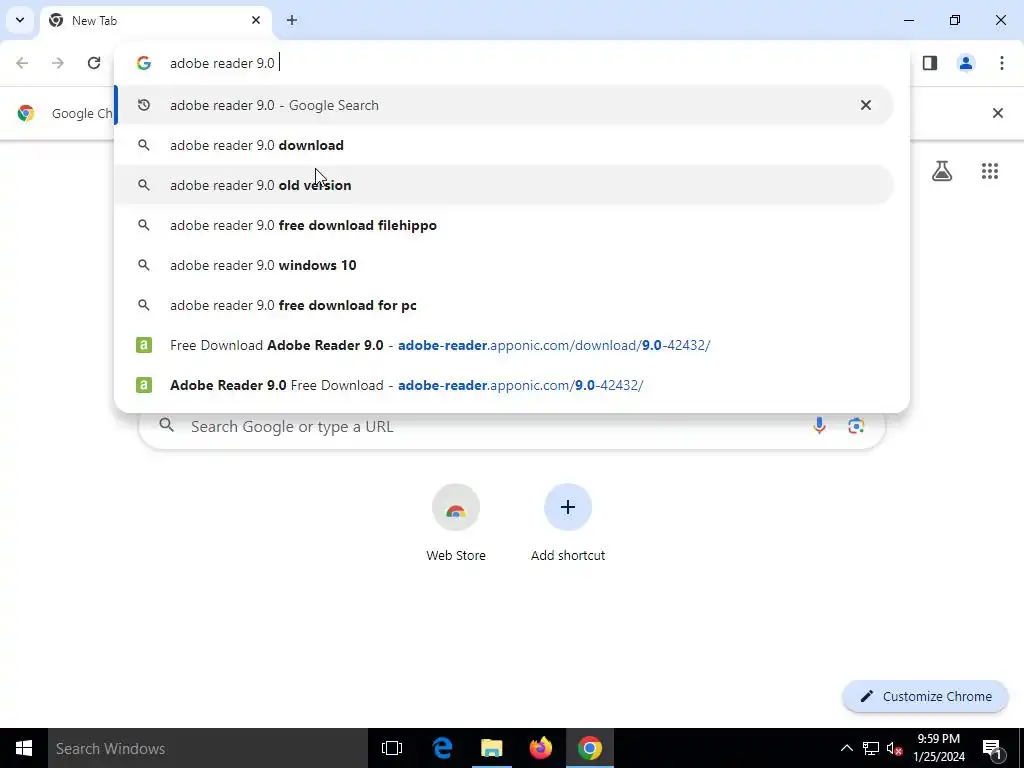The width and height of the screenshot is (1024, 768).
Task: Click history clock icon of first suggestion
Action: (x=144, y=105)
